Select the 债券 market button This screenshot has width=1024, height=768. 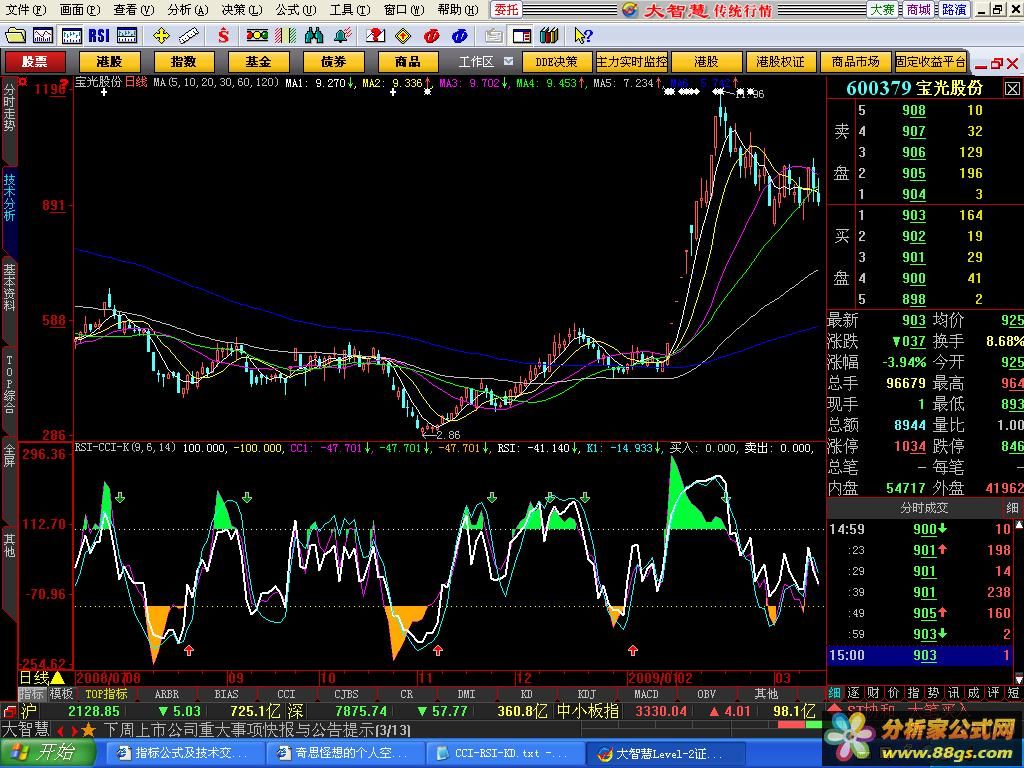(333, 61)
